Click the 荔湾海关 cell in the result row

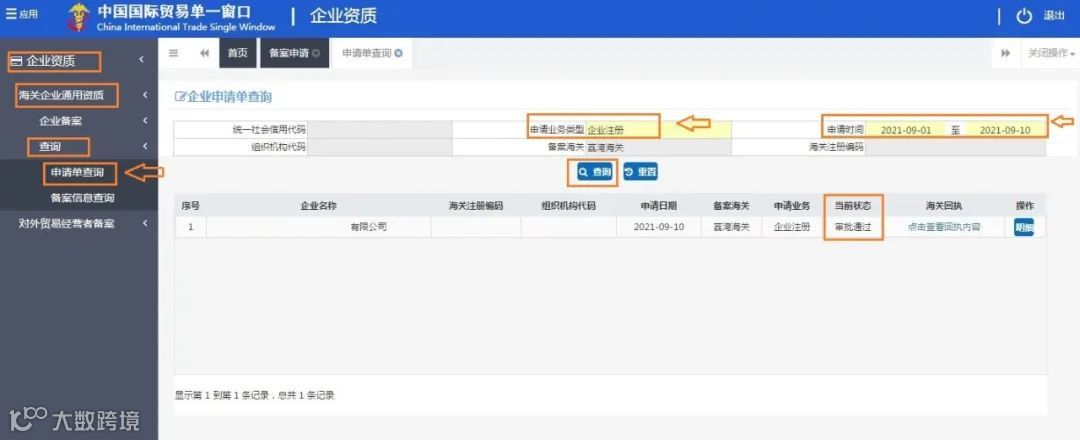(731, 227)
